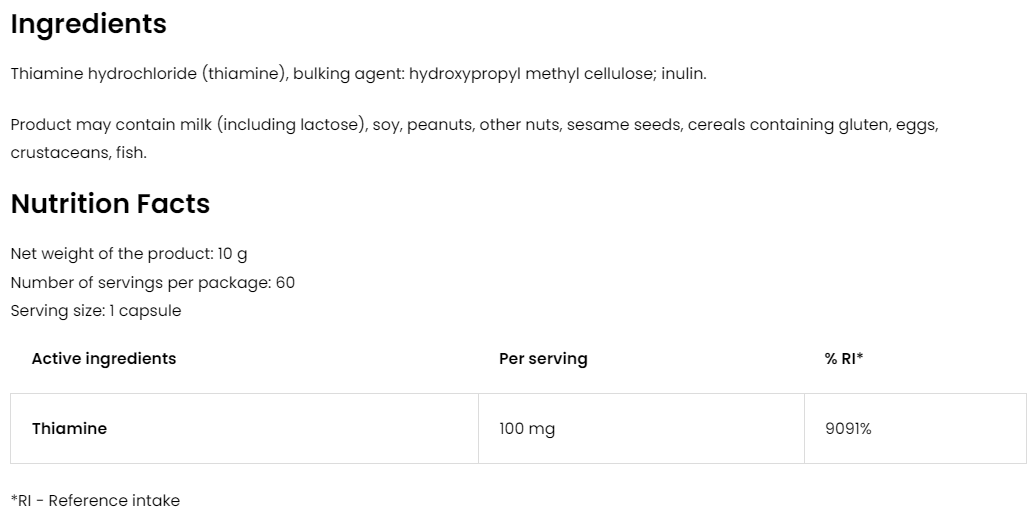1036x516 pixels.
Task: Click the Thiamine row label in the table
Action: [x=69, y=428]
